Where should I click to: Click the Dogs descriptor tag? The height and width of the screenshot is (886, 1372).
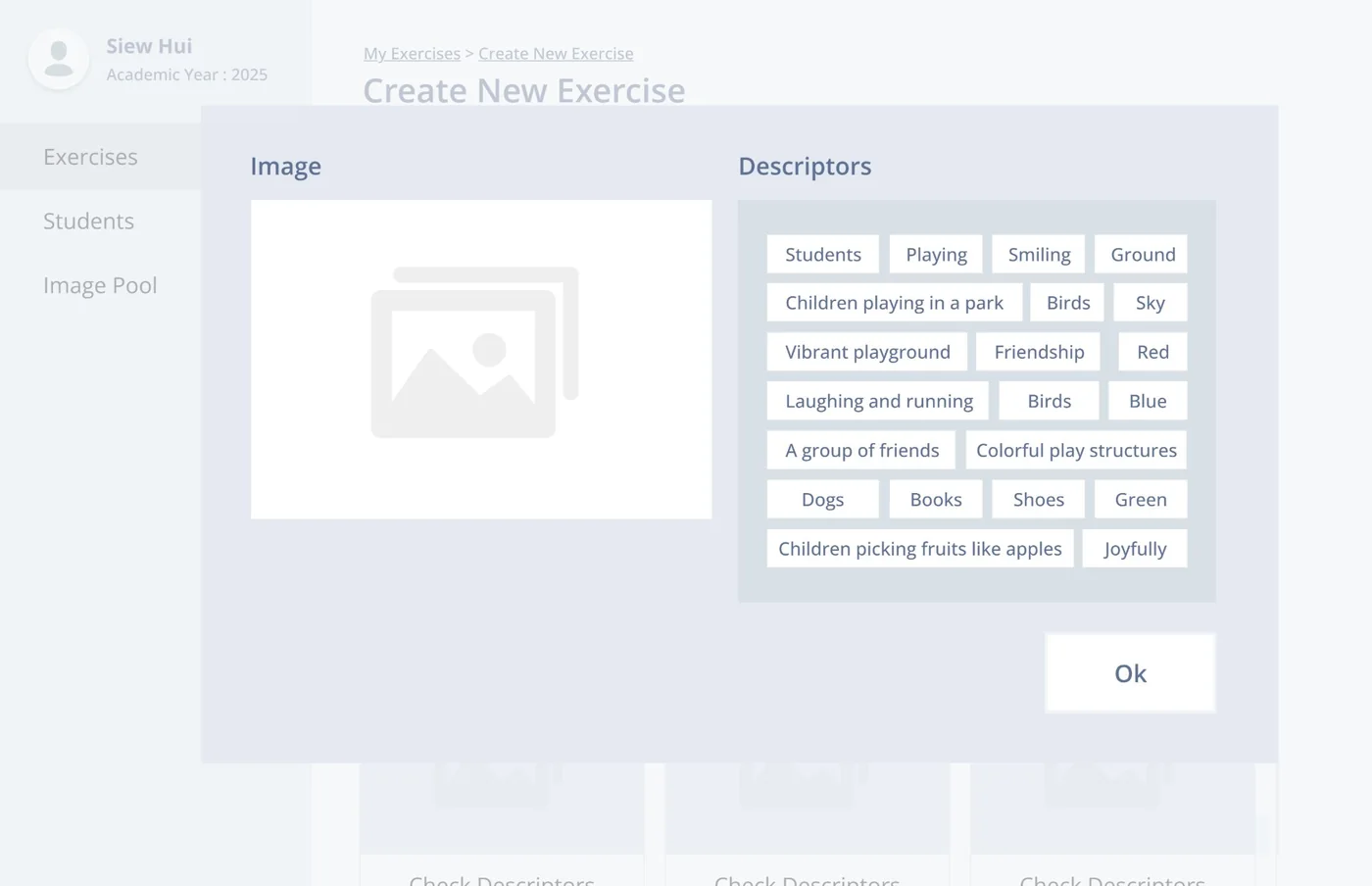click(x=823, y=500)
